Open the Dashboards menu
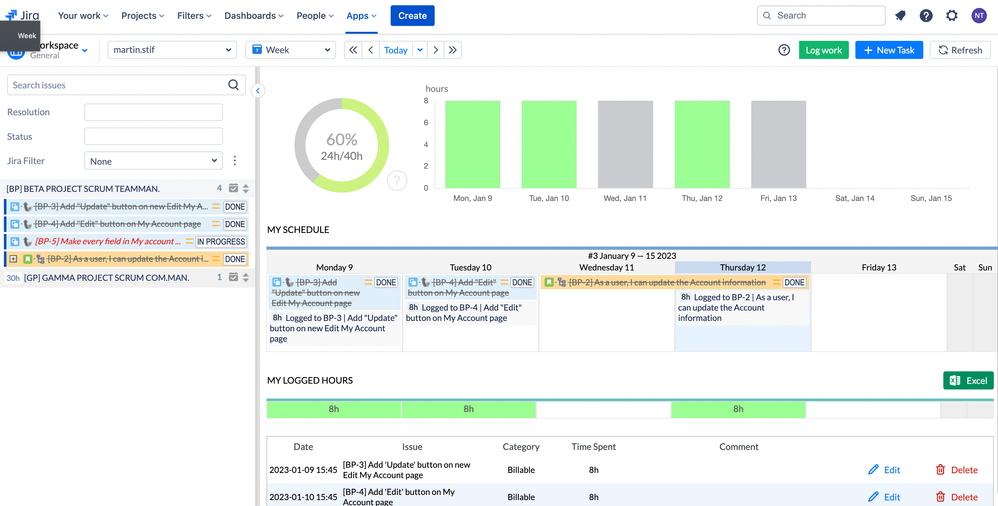The height and width of the screenshot is (506, 998). [253, 16]
